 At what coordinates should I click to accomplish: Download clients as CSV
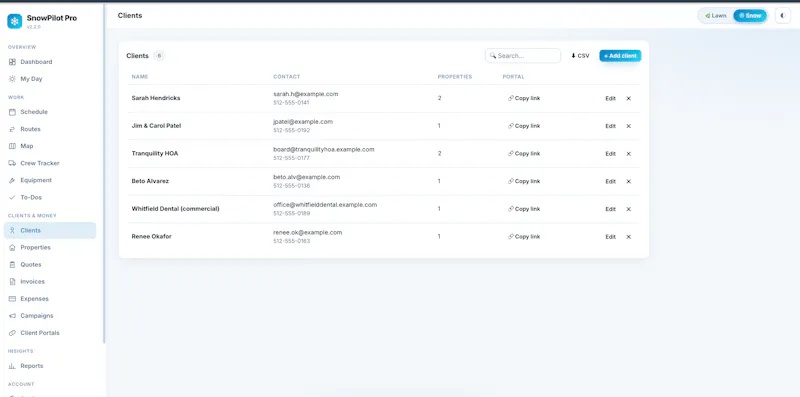[x=580, y=56]
